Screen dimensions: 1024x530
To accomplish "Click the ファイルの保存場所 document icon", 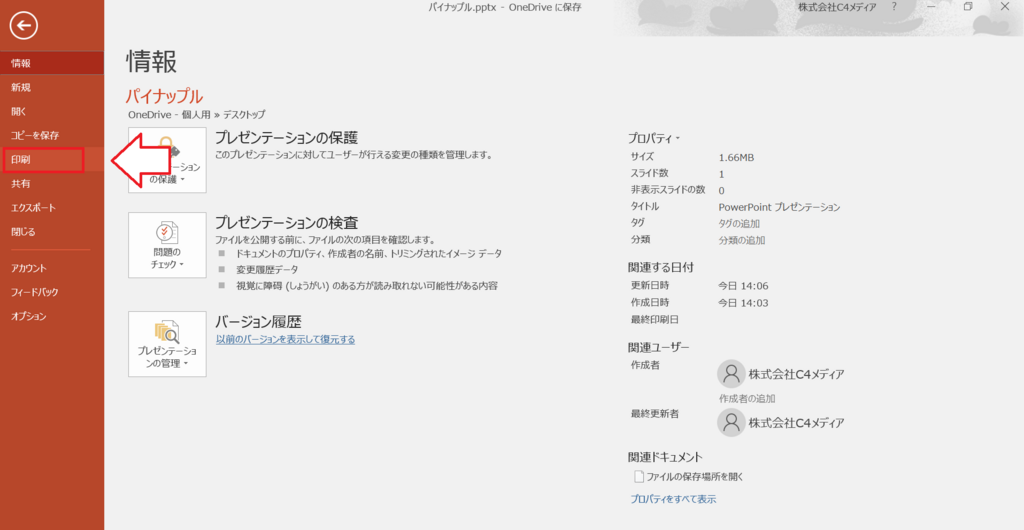I will (639, 477).
